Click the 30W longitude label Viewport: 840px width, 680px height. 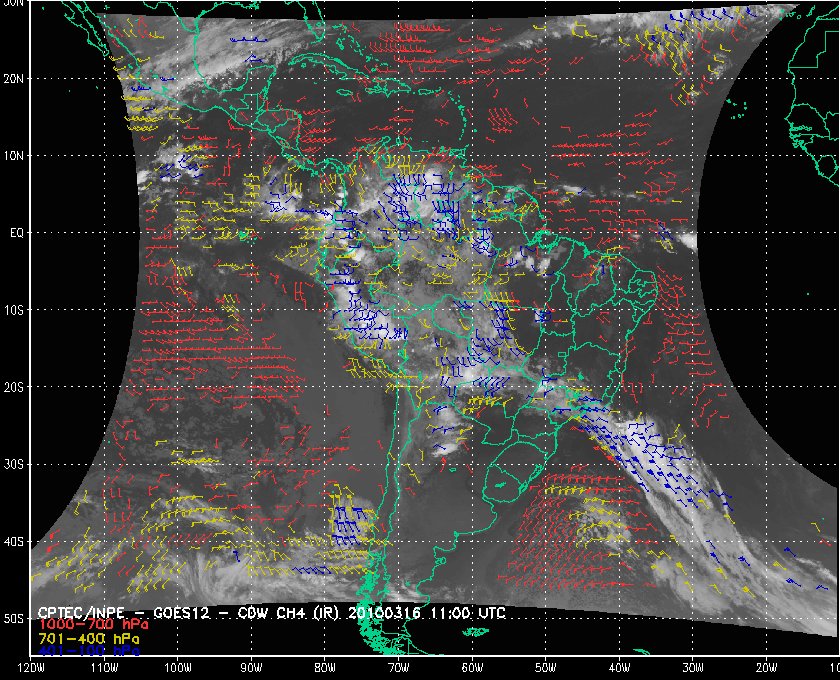(x=693, y=668)
